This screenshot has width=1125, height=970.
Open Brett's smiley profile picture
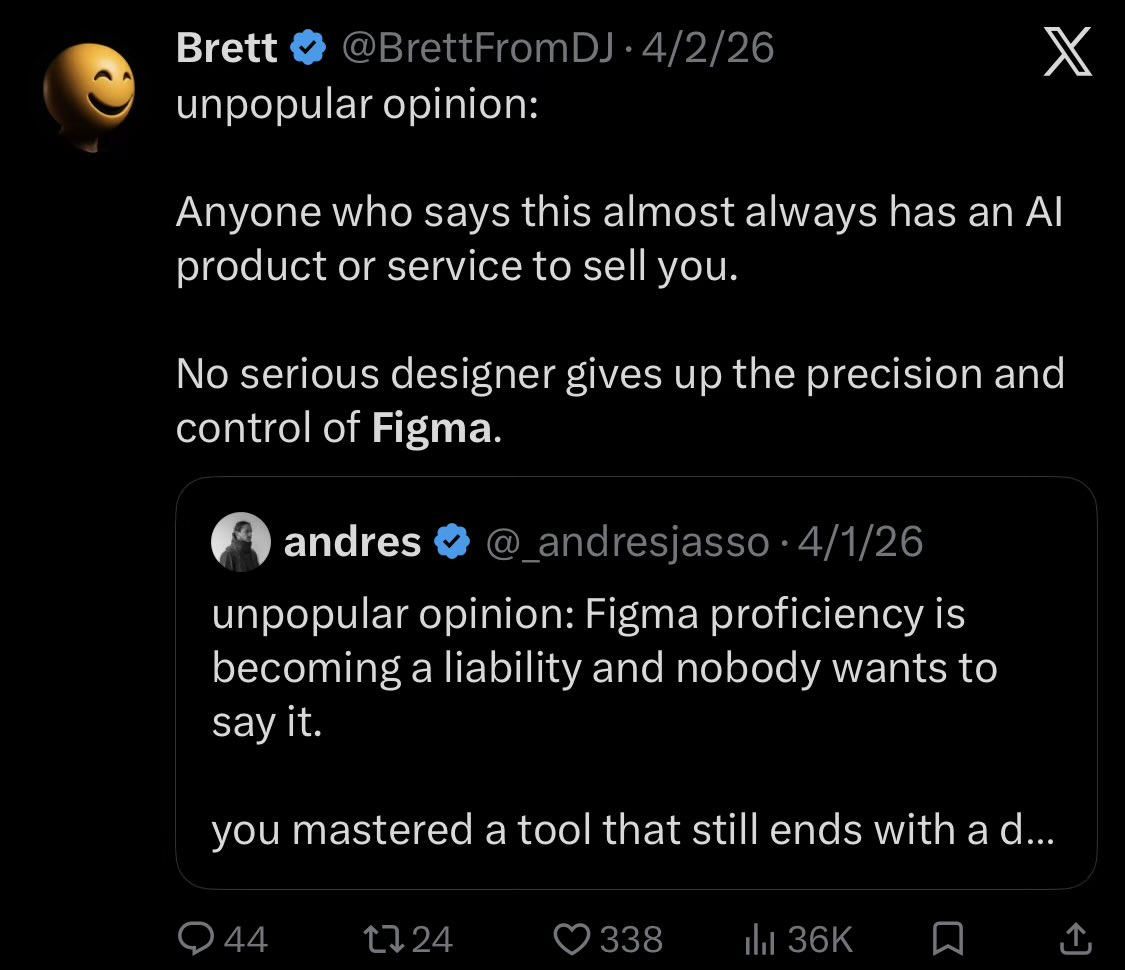(x=89, y=97)
